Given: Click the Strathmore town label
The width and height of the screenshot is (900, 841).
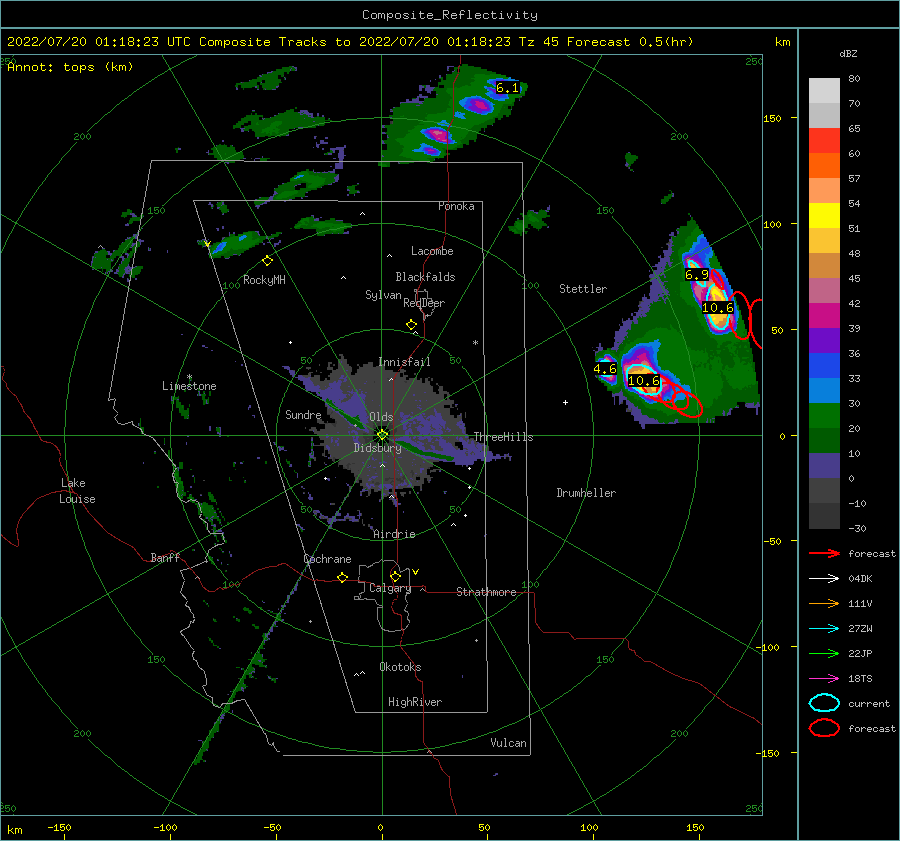Looking at the screenshot, I should tap(486, 592).
